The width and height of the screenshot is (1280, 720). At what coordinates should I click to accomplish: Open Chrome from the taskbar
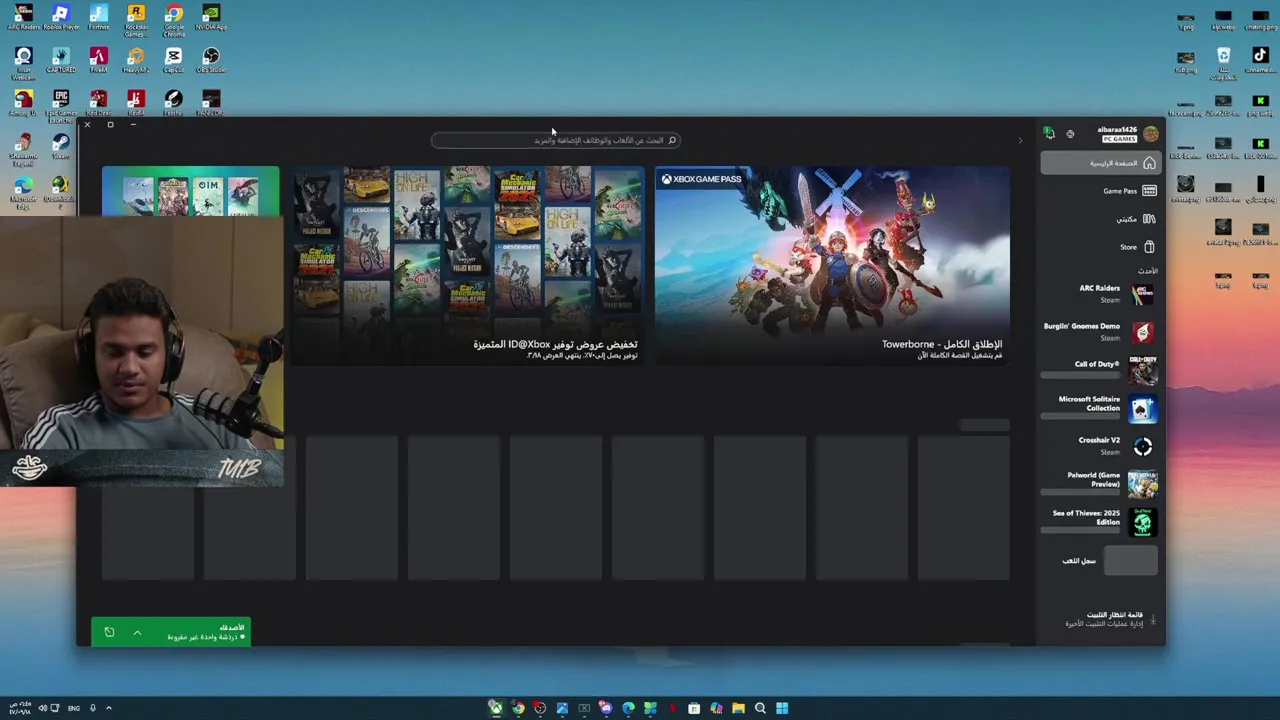point(518,708)
